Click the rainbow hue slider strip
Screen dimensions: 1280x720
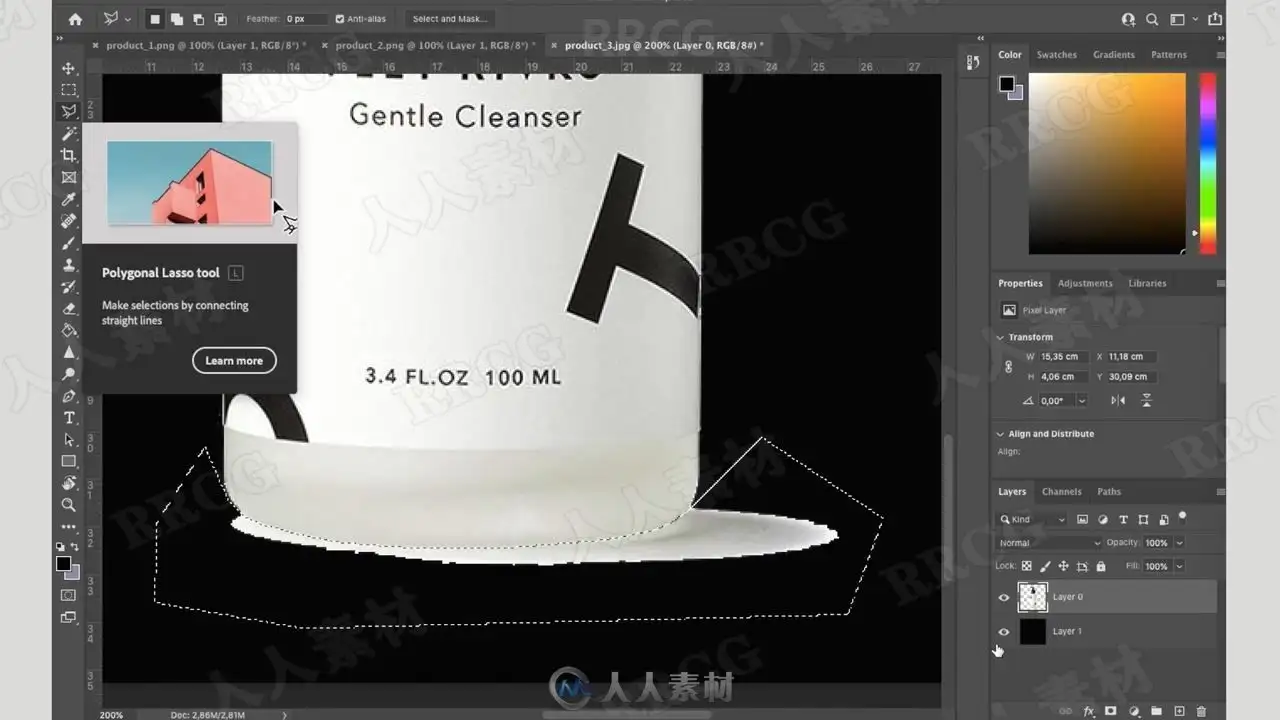(x=1208, y=163)
